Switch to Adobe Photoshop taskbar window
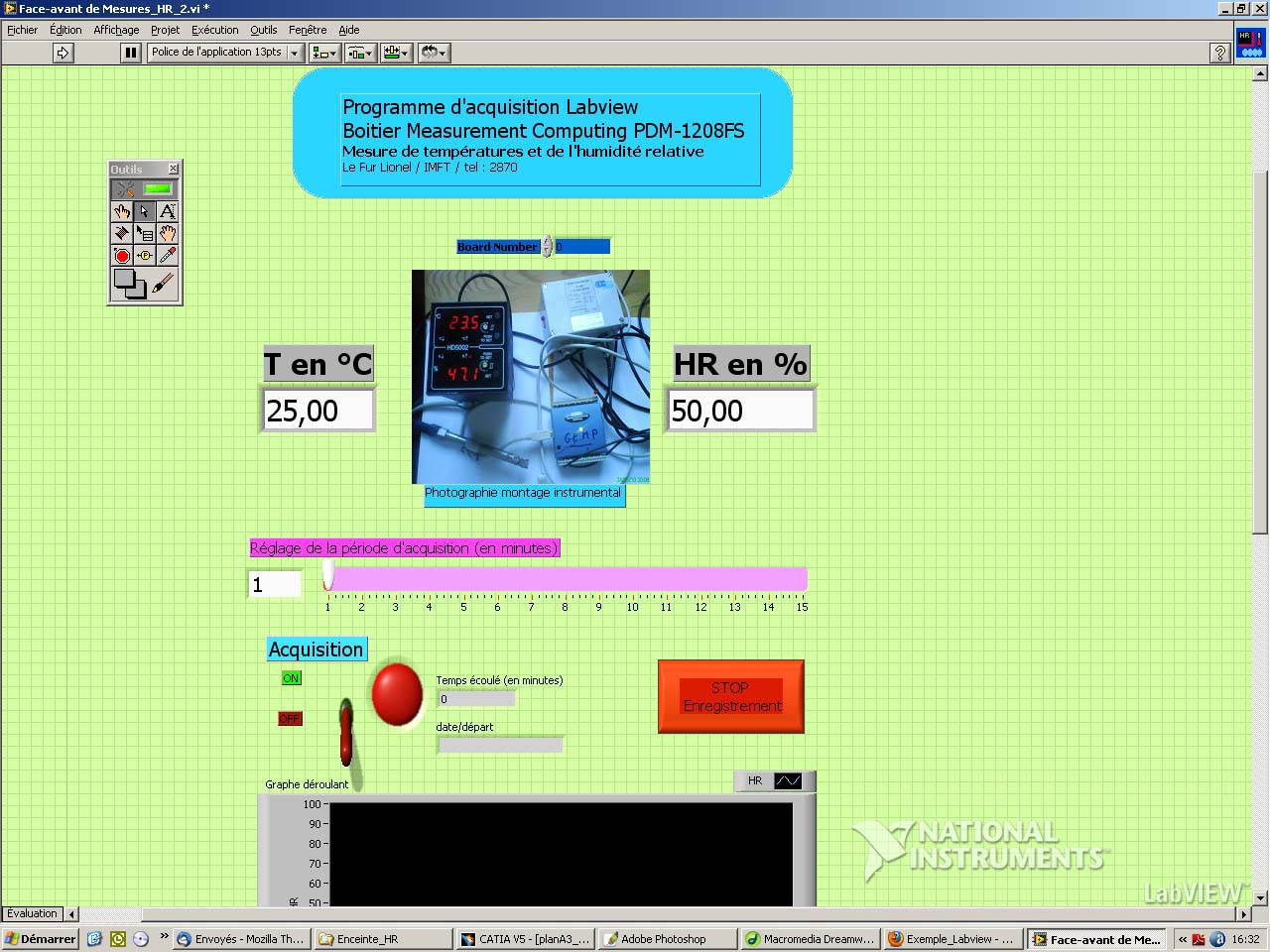 point(668,939)
